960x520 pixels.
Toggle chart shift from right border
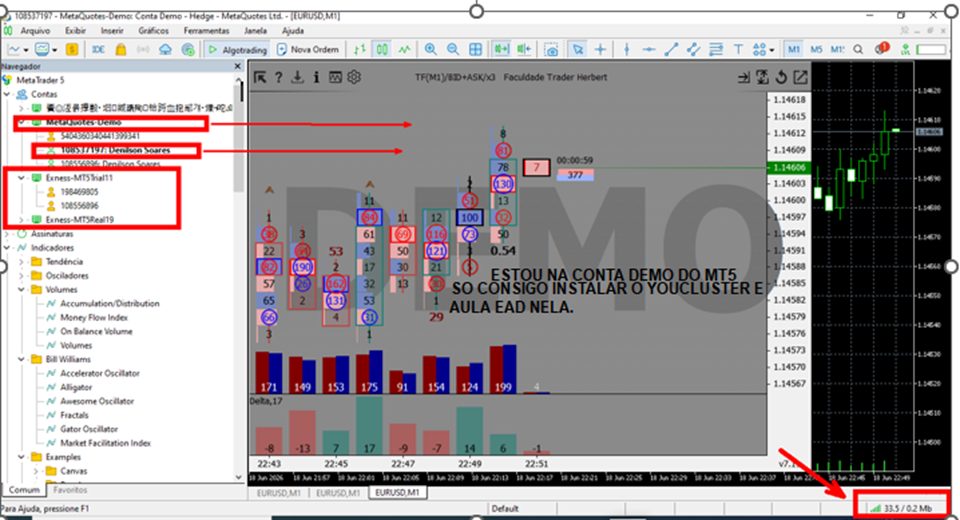[524, 50]
